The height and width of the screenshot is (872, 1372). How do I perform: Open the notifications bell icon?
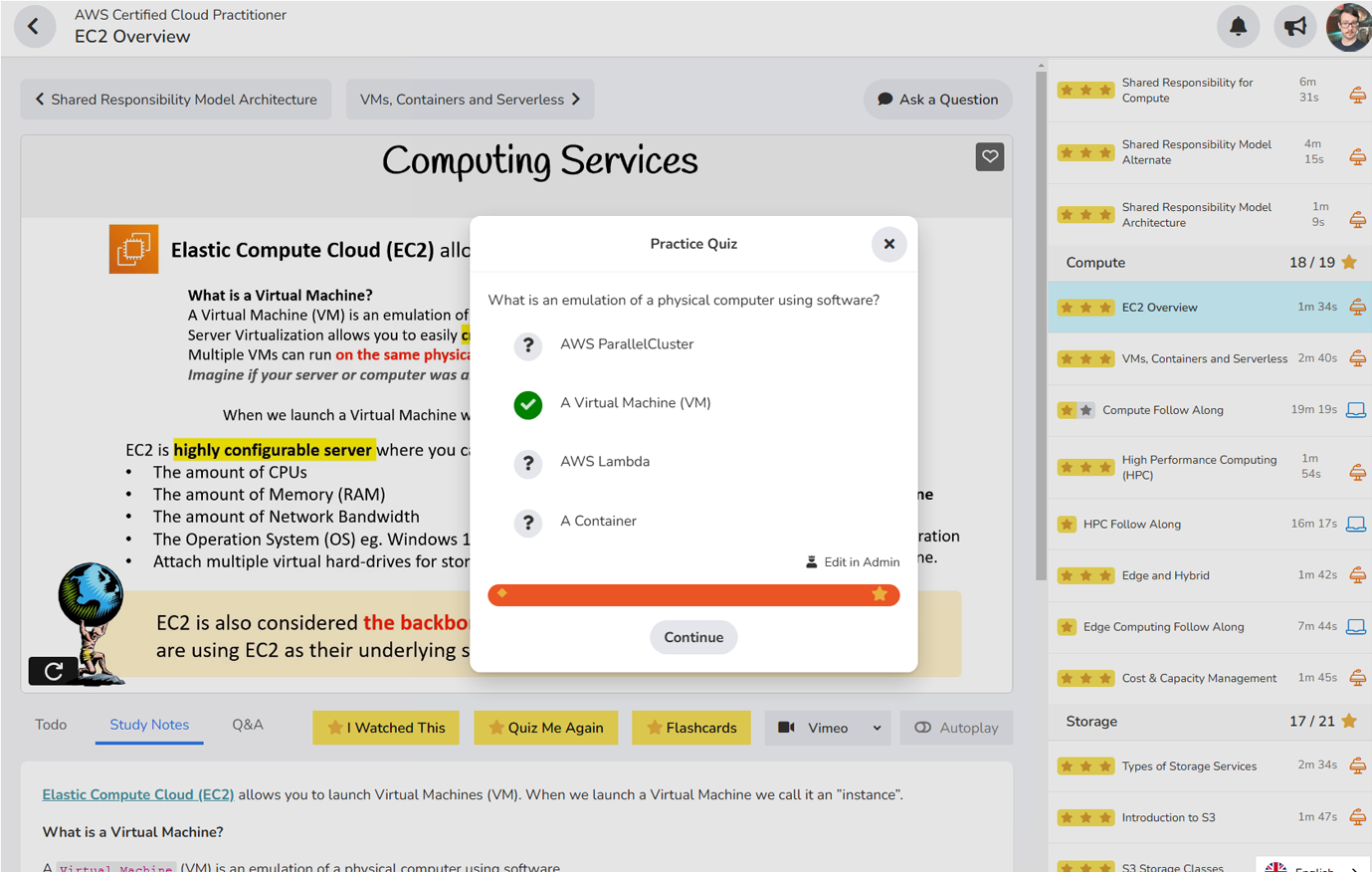click(1238, 26)
